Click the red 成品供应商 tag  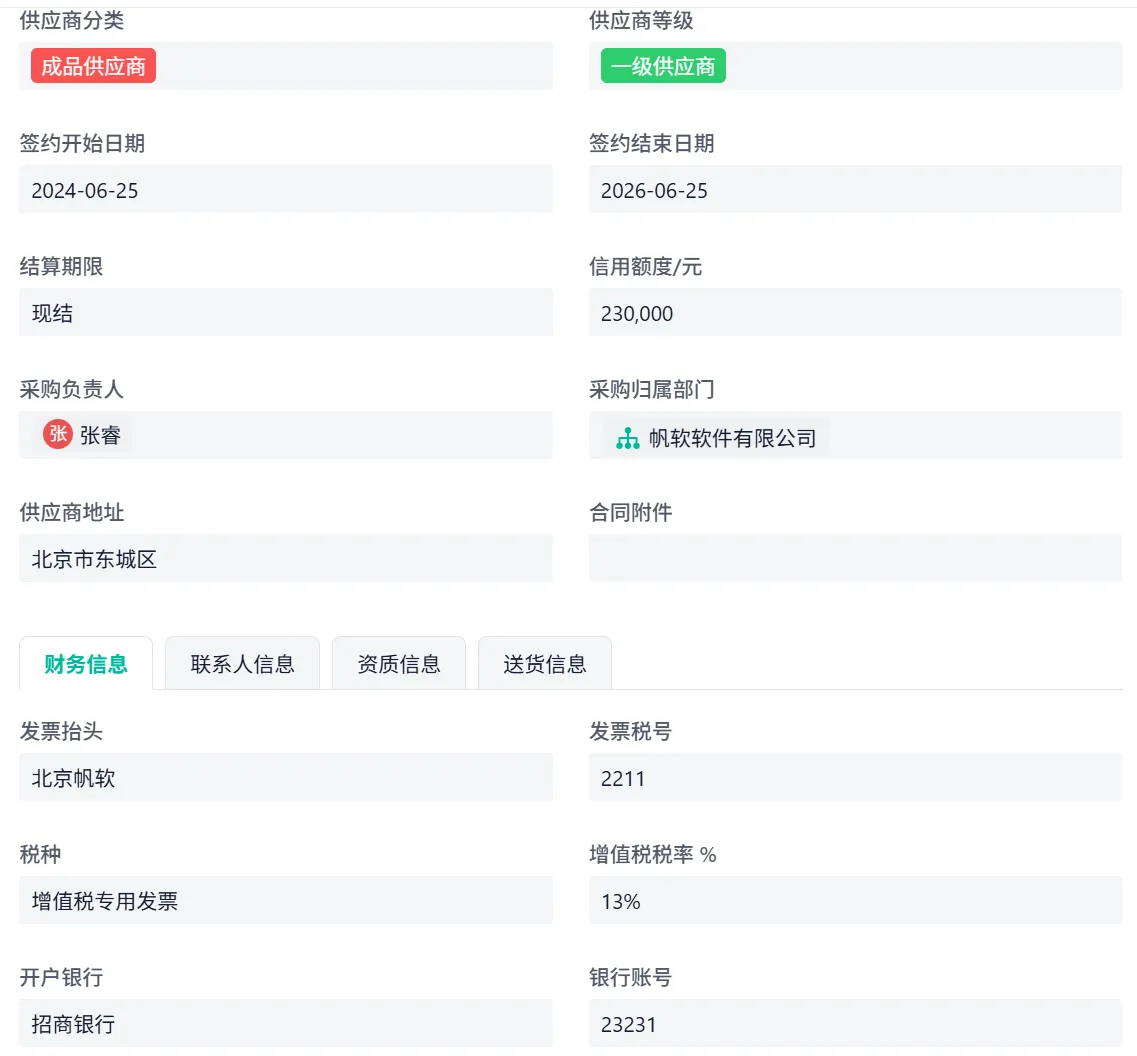pos(94,66)
